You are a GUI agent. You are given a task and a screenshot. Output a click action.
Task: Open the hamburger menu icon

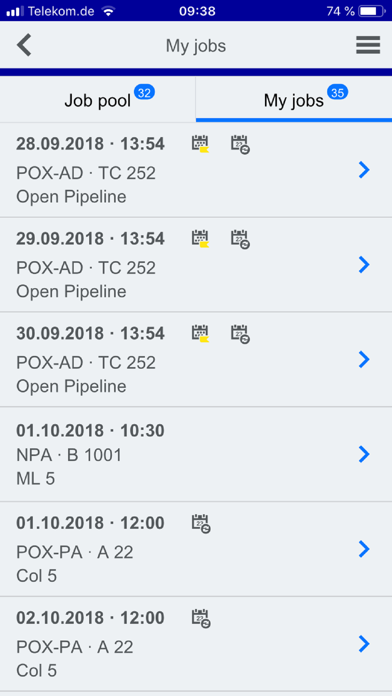tap(368, 45)
